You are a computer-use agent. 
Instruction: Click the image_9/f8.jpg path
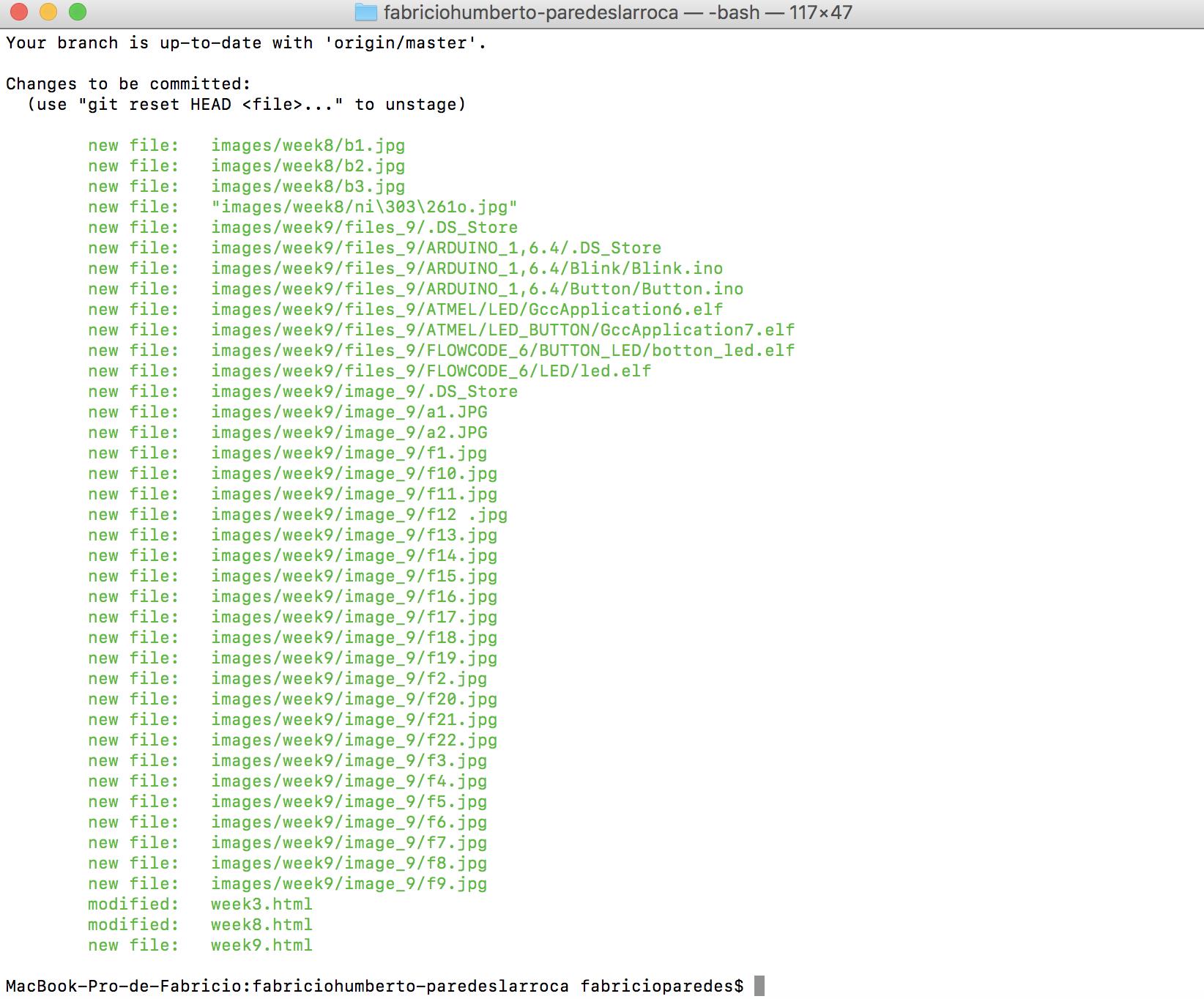349,864
